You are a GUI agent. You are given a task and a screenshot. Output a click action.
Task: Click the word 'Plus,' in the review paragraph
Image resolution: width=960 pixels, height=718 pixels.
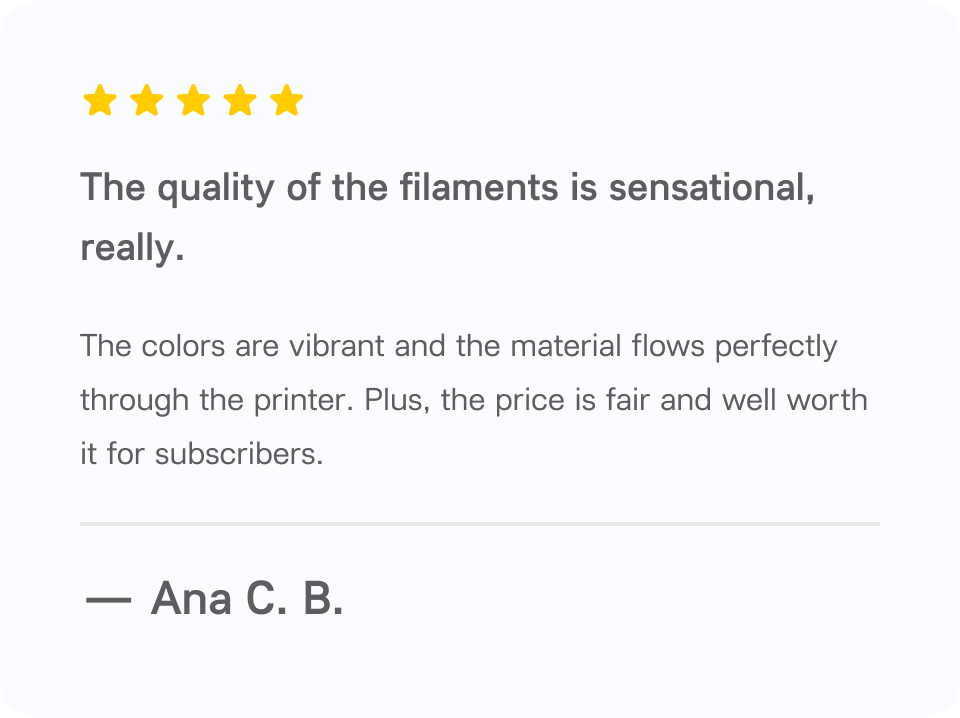[x=397, y=401]
